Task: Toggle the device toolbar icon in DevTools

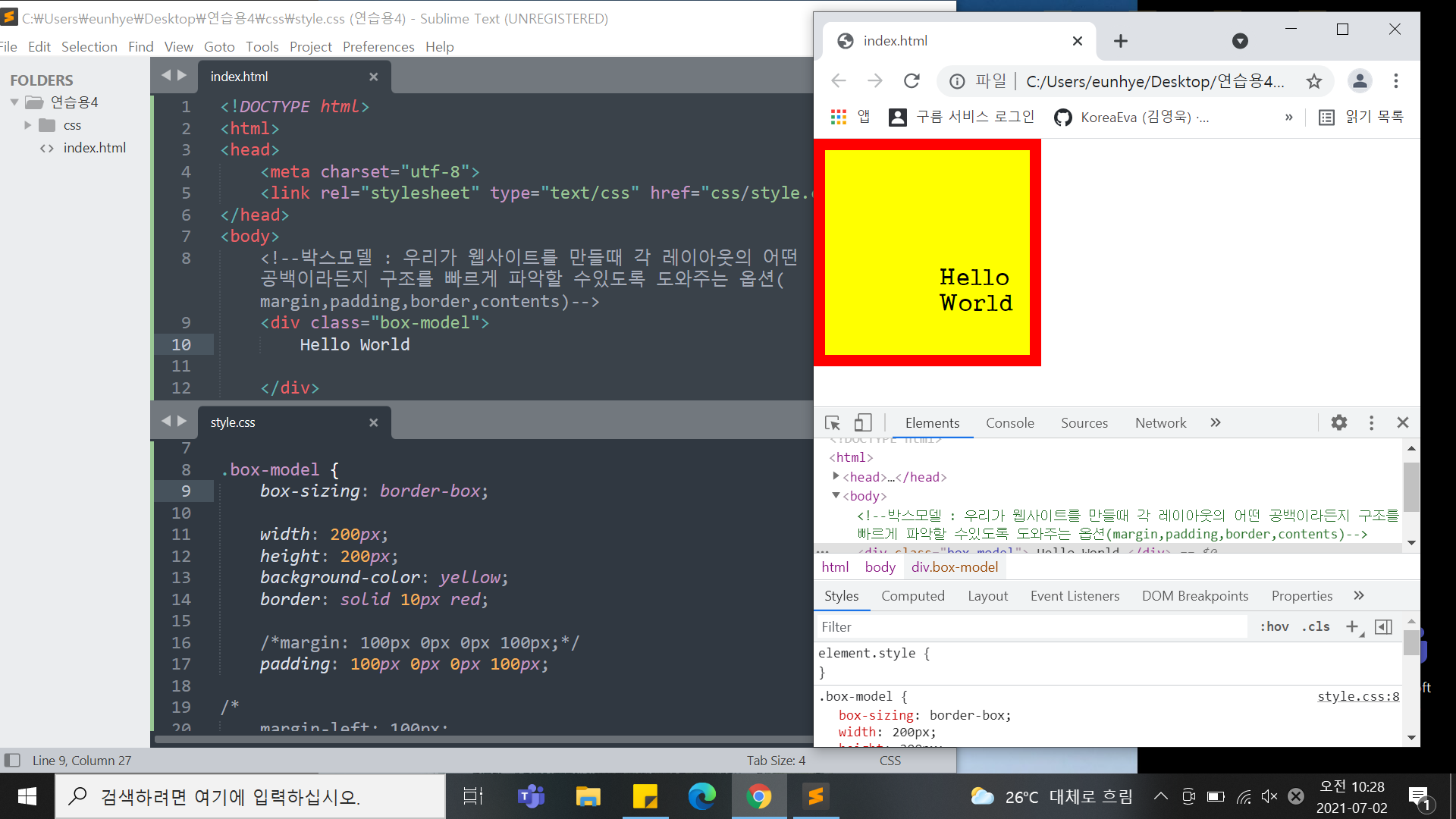Action: pos(863,423)
